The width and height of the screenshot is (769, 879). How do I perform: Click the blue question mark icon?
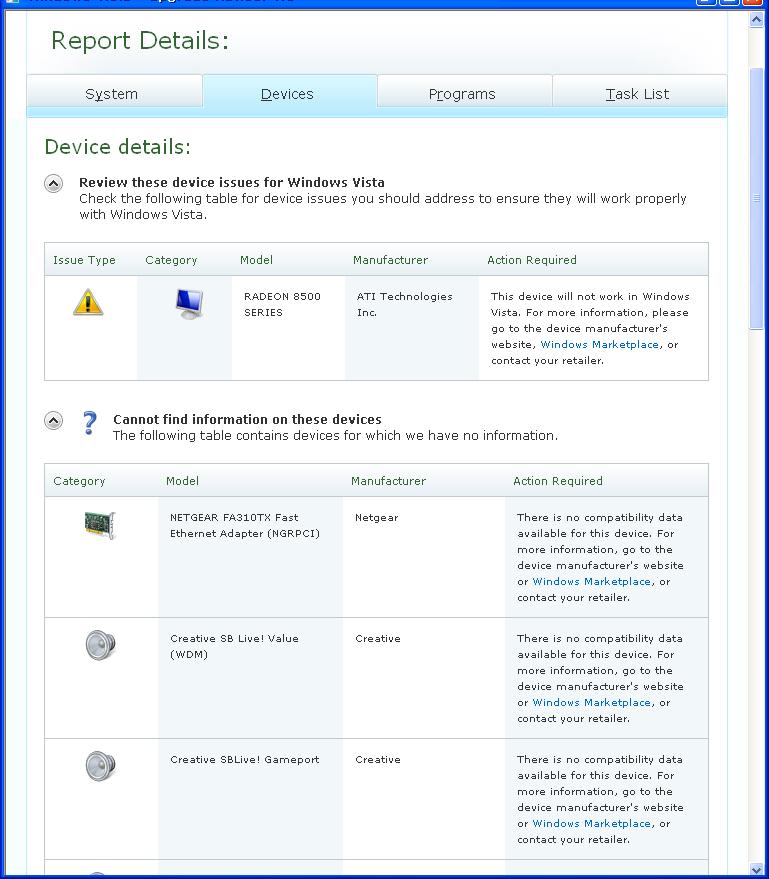point(89,423)
